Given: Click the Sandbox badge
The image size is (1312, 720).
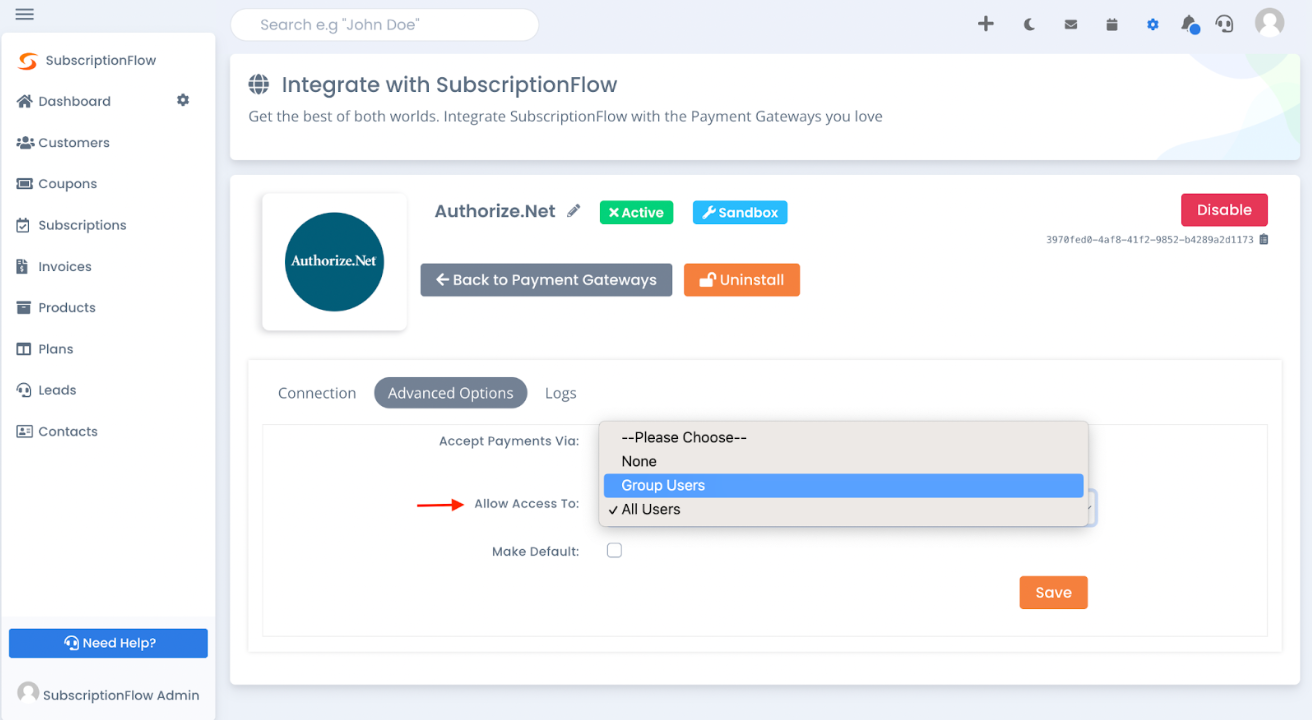Looking at the screenshot, I should 740,212.
